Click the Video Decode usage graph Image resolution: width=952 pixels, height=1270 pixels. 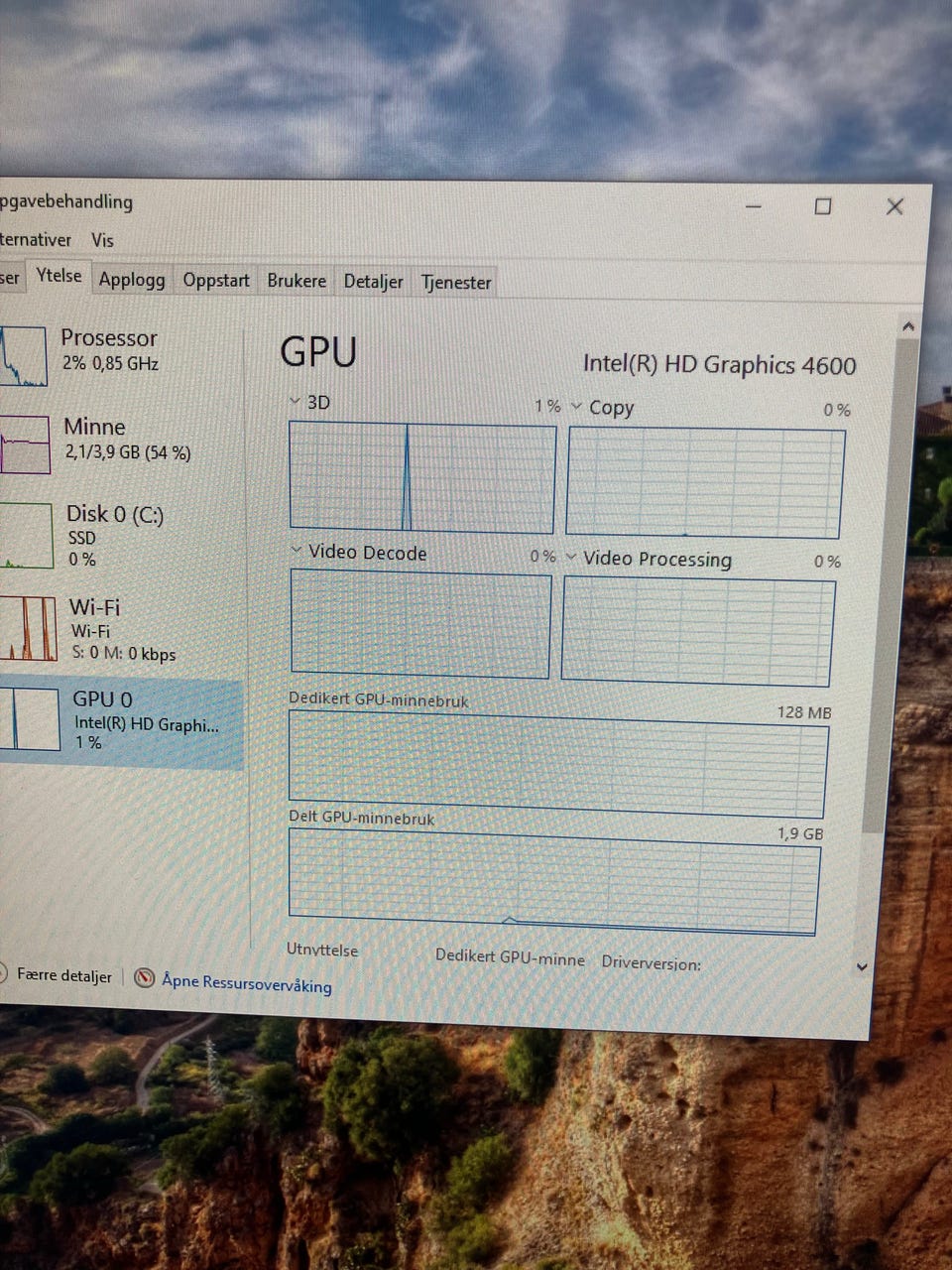click(x=420, y=624)
